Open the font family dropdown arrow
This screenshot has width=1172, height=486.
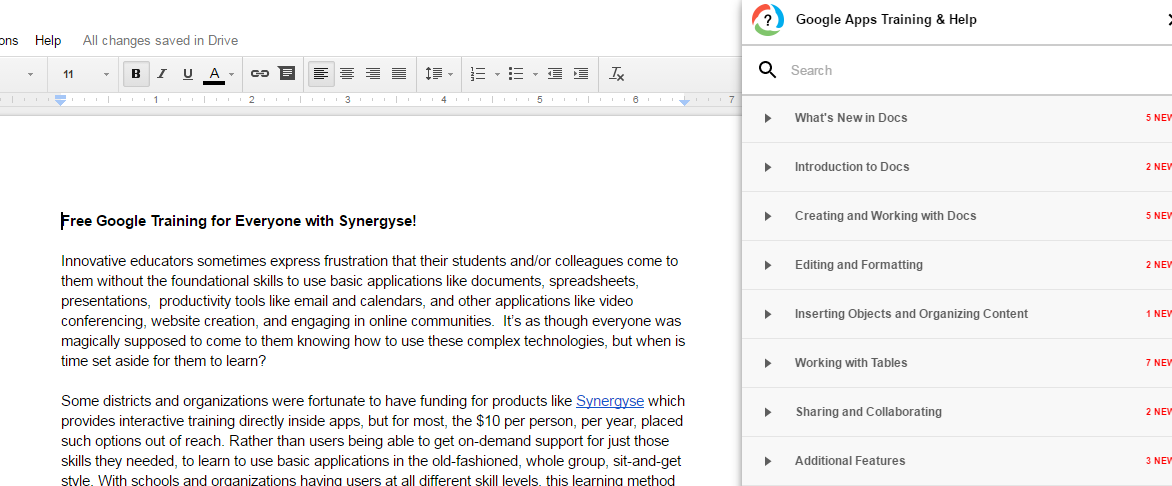31,74
